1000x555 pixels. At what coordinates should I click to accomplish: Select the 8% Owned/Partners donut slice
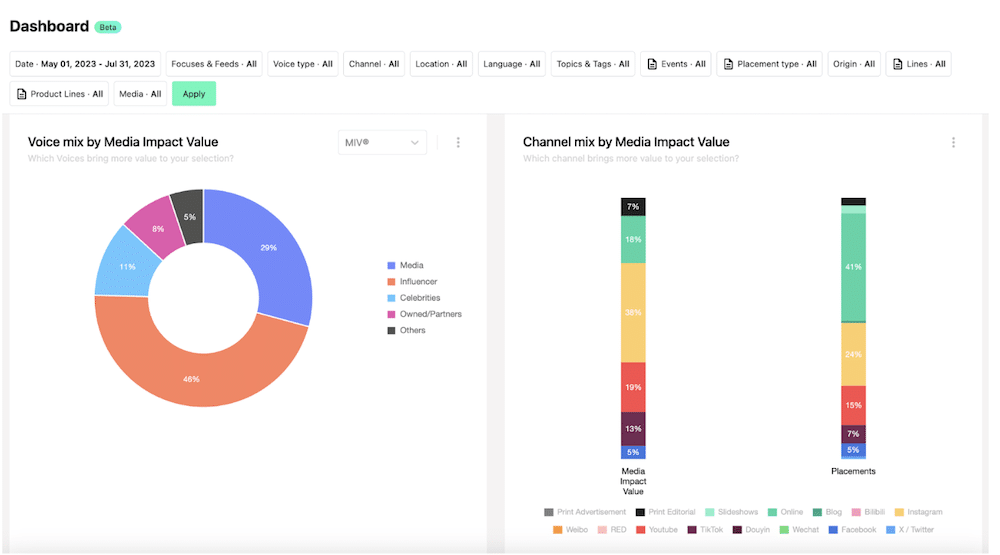click(x=158, y=228)
